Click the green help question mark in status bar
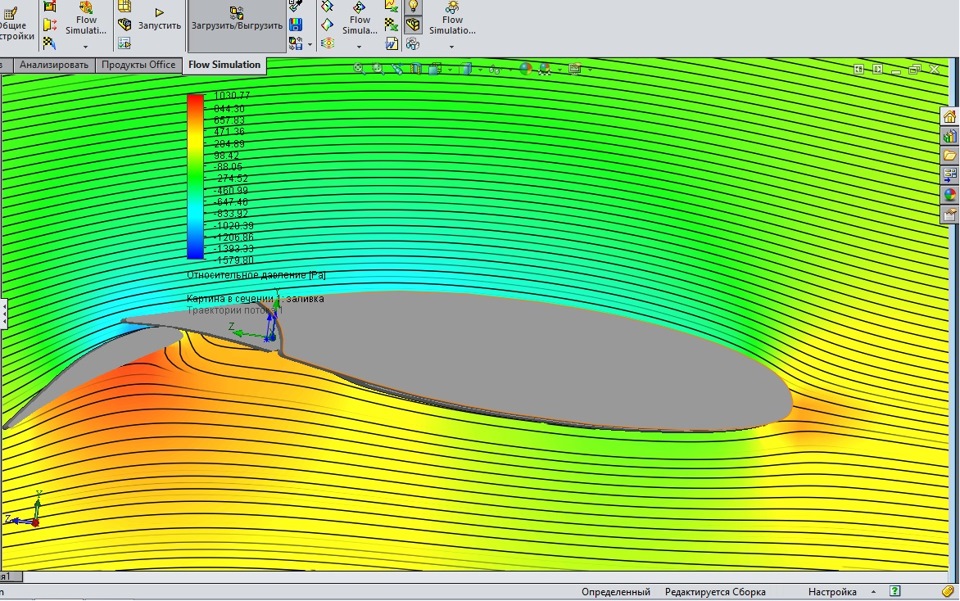 (x=895, y=592)
